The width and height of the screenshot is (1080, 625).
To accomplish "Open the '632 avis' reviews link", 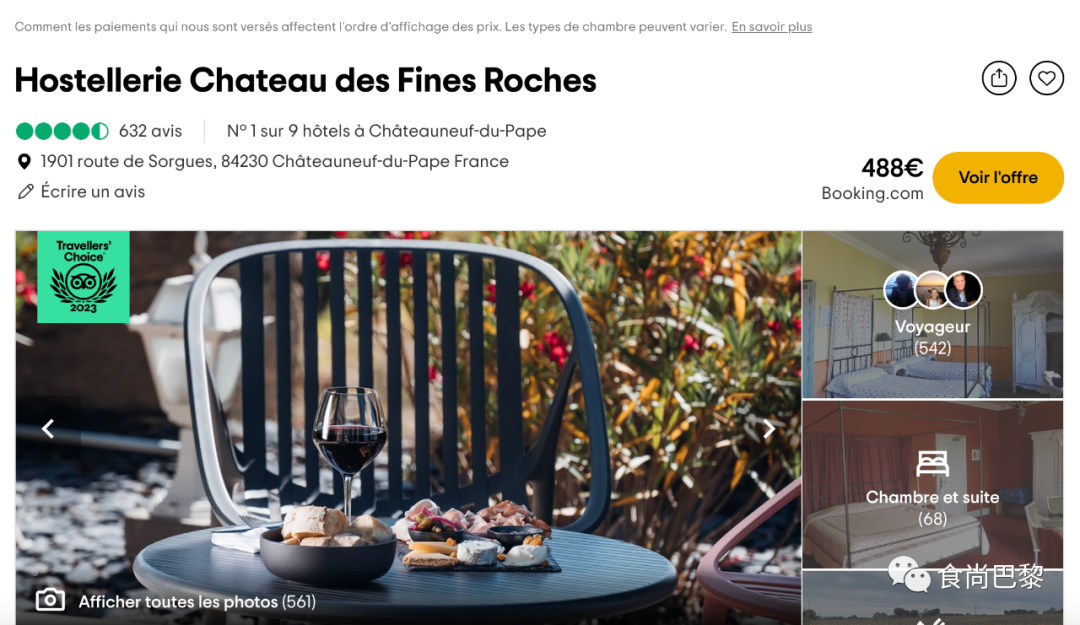I will [150, 131].
